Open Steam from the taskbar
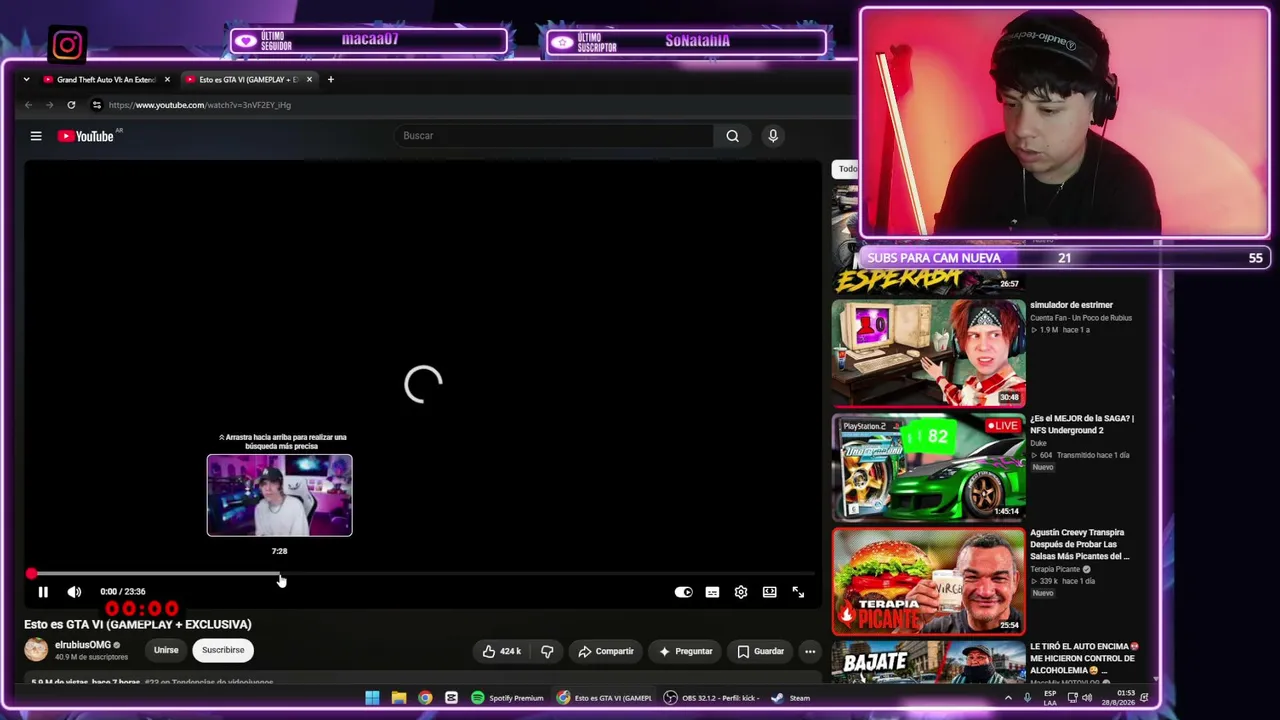1280x720 pixels. click(x=790, y=698)
